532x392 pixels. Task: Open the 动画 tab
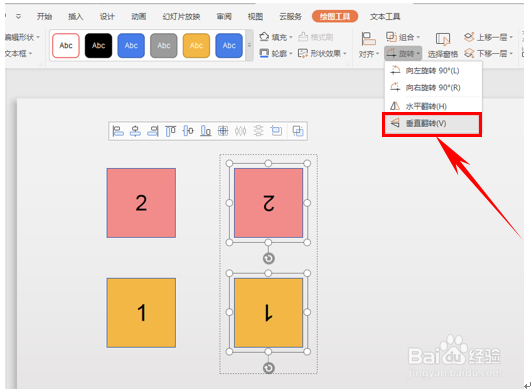(x=139, y=16)
